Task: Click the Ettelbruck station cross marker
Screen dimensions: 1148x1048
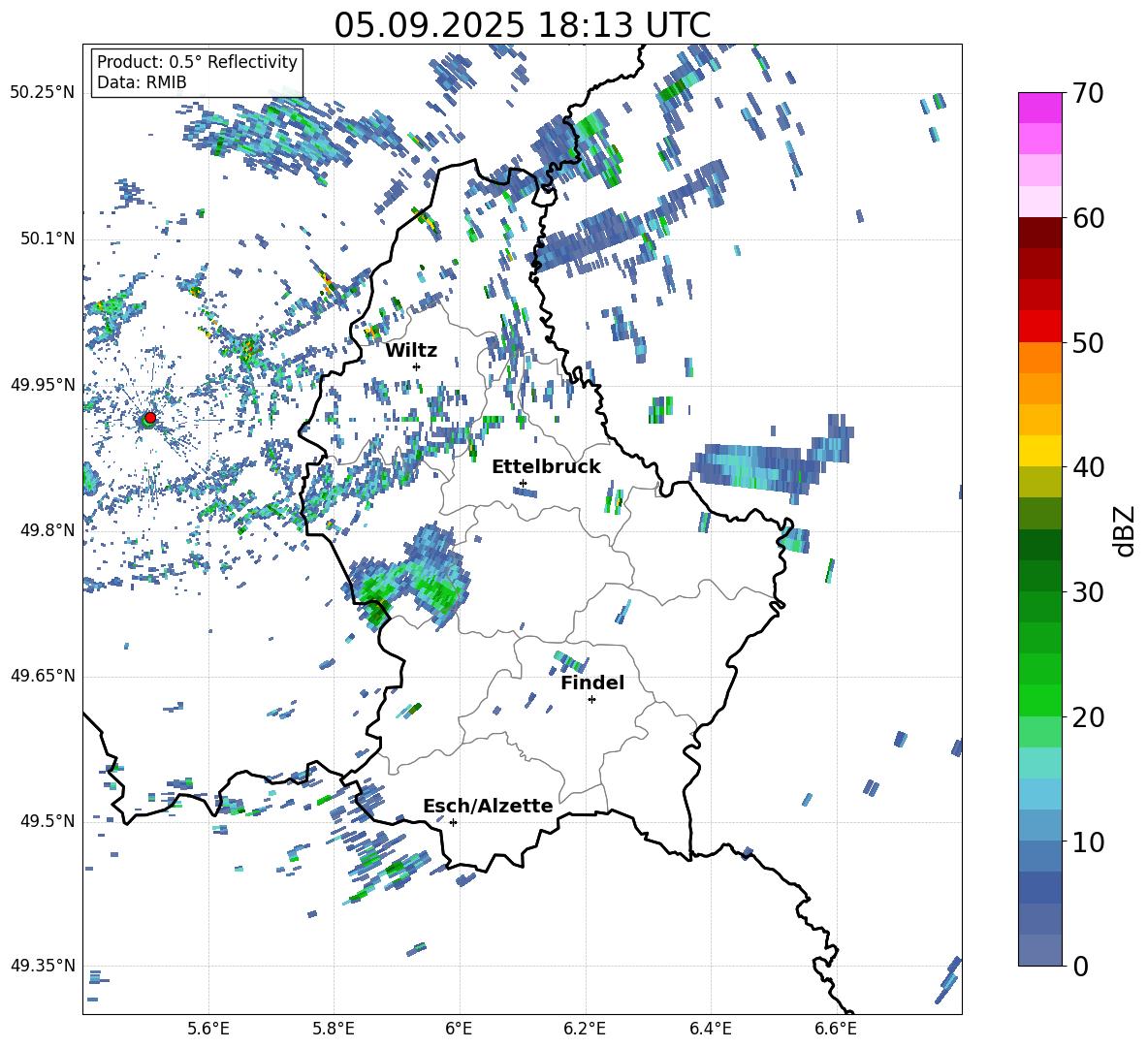Action: point(523,483)
